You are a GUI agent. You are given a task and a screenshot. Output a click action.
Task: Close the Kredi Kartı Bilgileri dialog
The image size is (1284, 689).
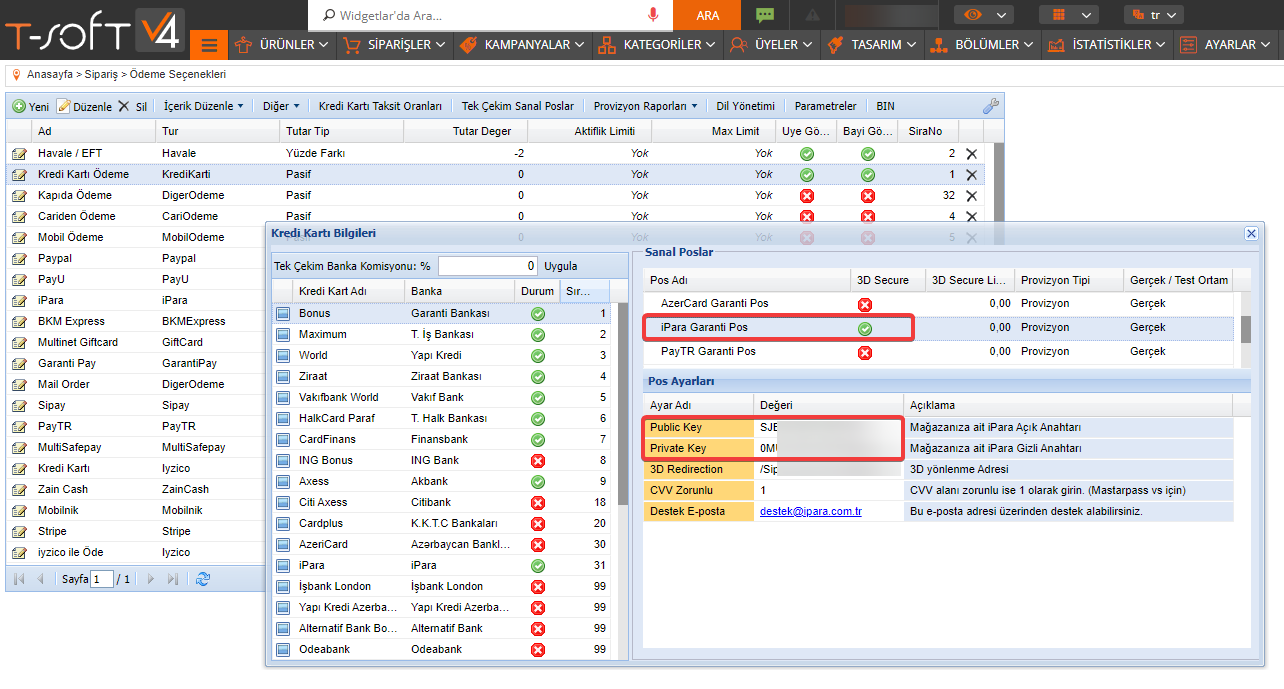coord(1251,233)
